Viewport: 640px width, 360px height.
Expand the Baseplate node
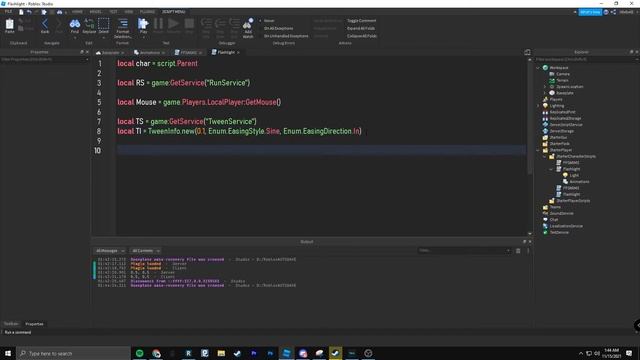pos(545,93)
